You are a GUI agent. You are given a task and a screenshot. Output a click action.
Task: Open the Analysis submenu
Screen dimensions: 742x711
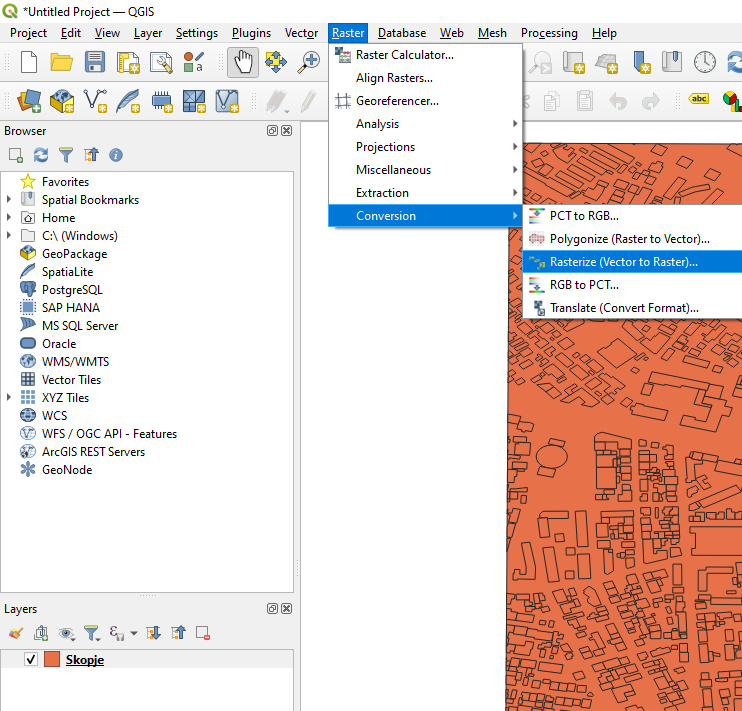point(425,124)
